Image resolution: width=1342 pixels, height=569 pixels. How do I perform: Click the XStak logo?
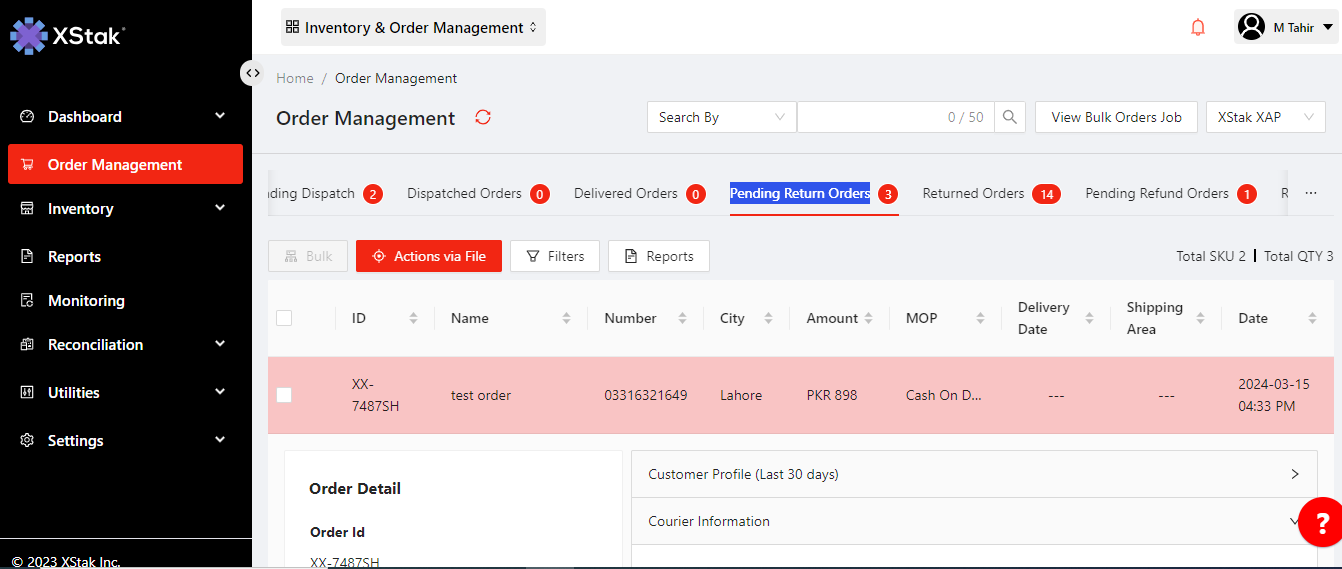pyautogui.click(x=66, y=35)
